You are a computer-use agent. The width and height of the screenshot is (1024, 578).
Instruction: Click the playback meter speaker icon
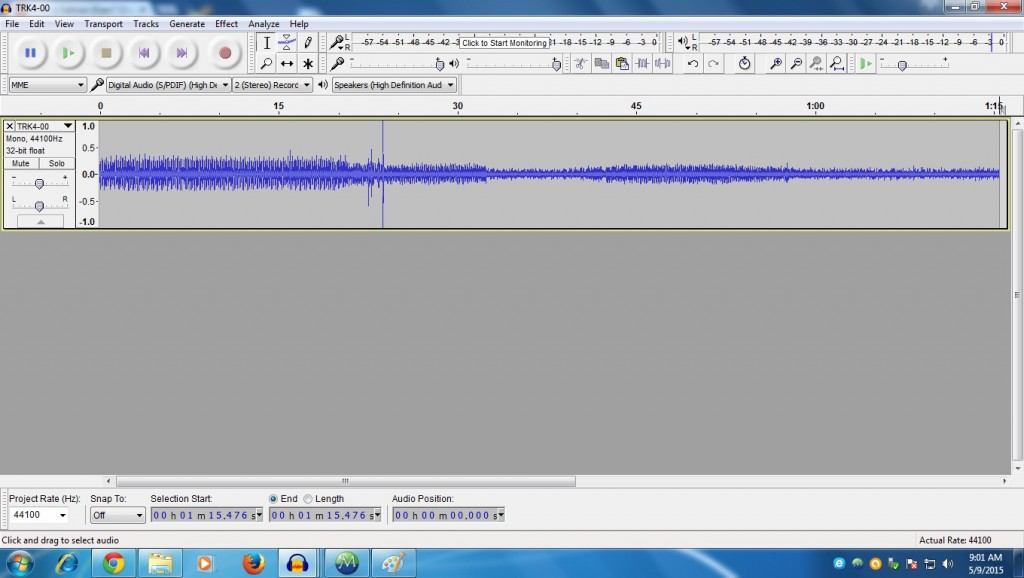click(683, 42)
